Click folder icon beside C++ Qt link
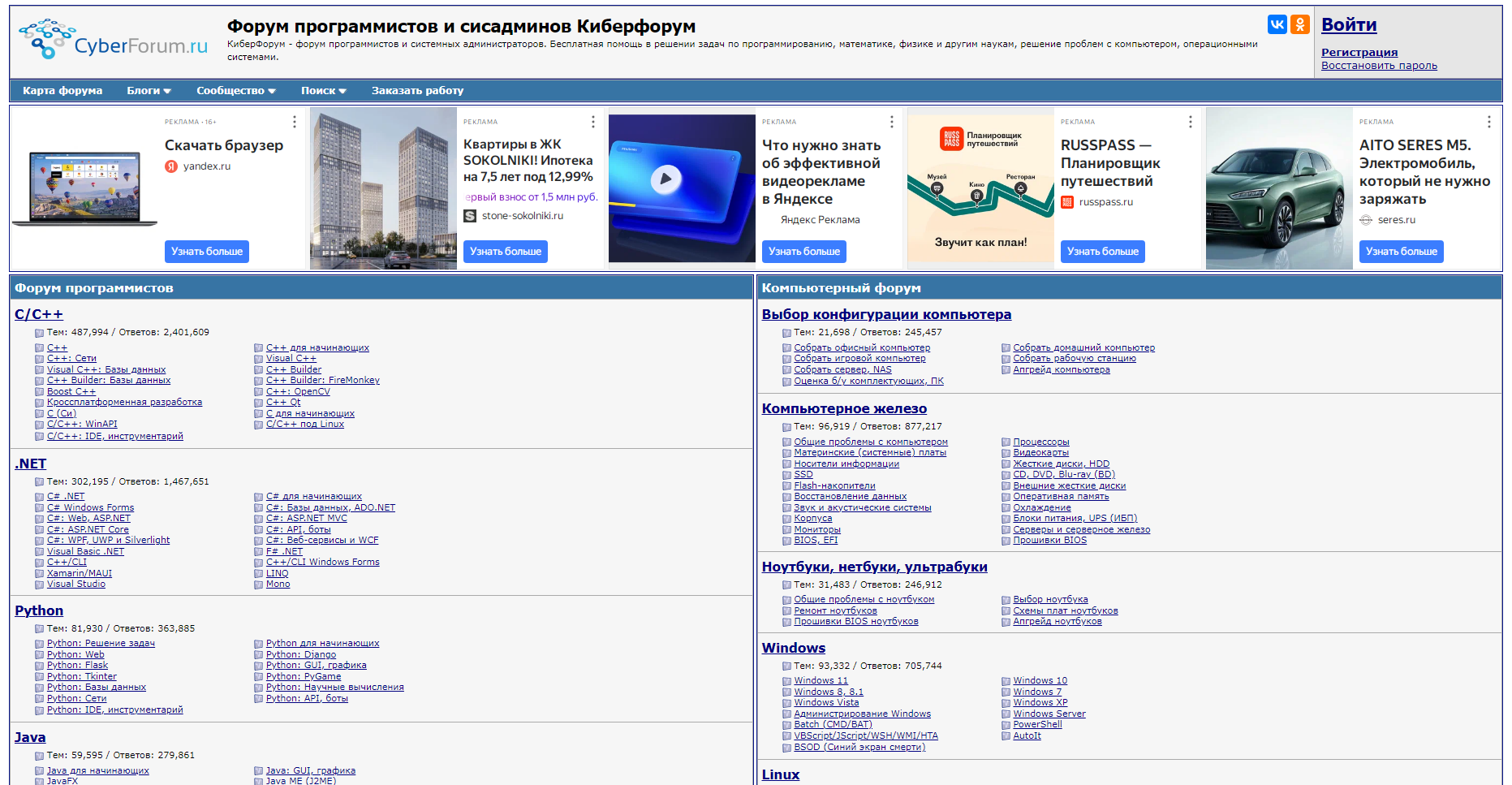Screen dimensions: 1512x785 [x=258, y=403]
